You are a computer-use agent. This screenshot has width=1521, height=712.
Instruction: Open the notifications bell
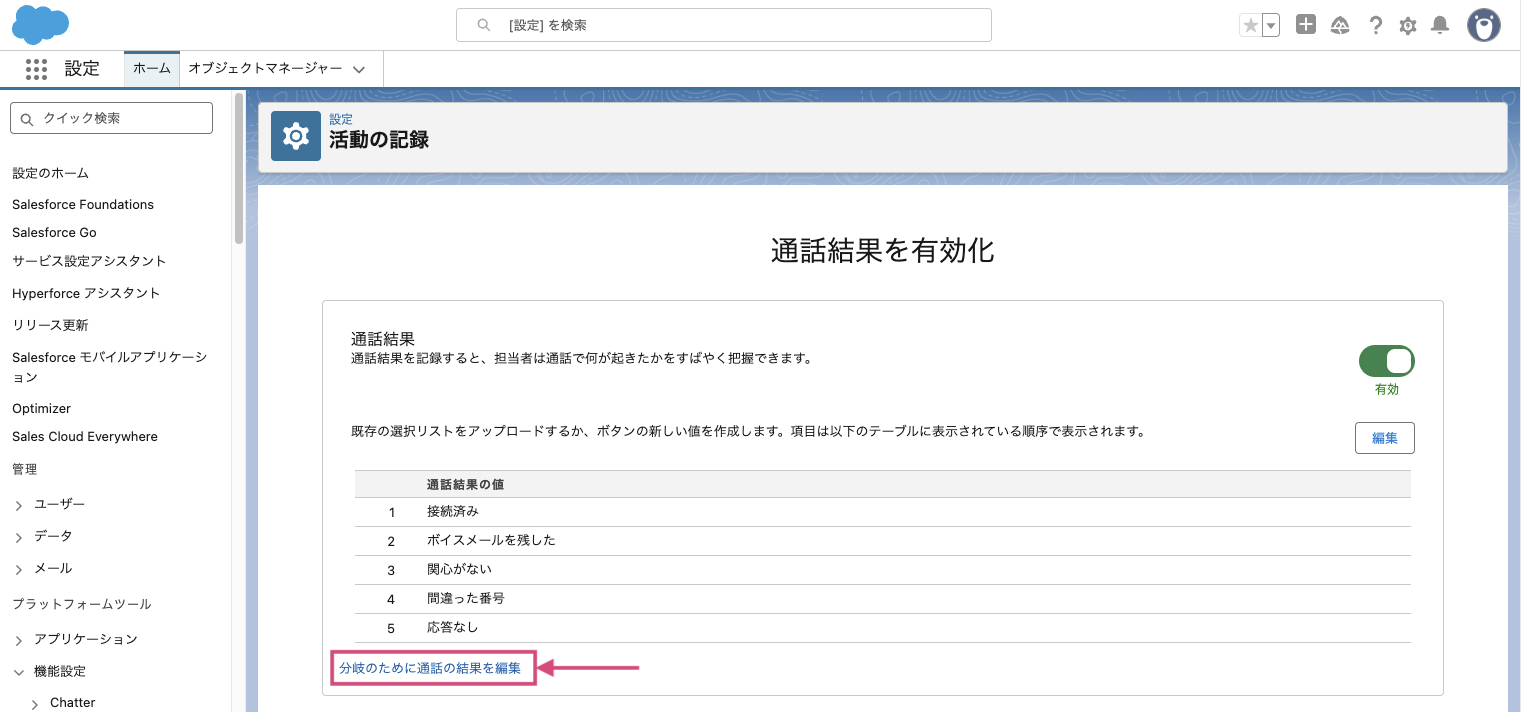(1440, 26)
